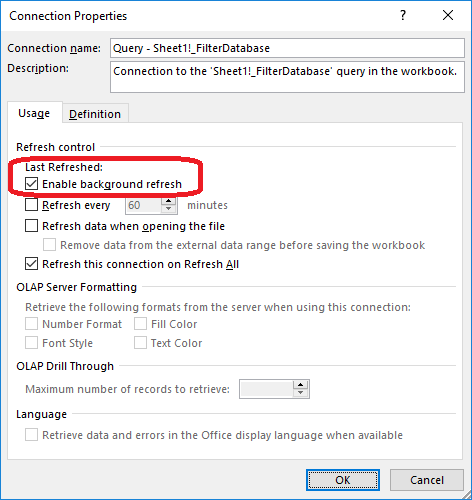Click in the Connection name field
The height and width of the screenshot is (500, 472).
(x=287, y=48)
